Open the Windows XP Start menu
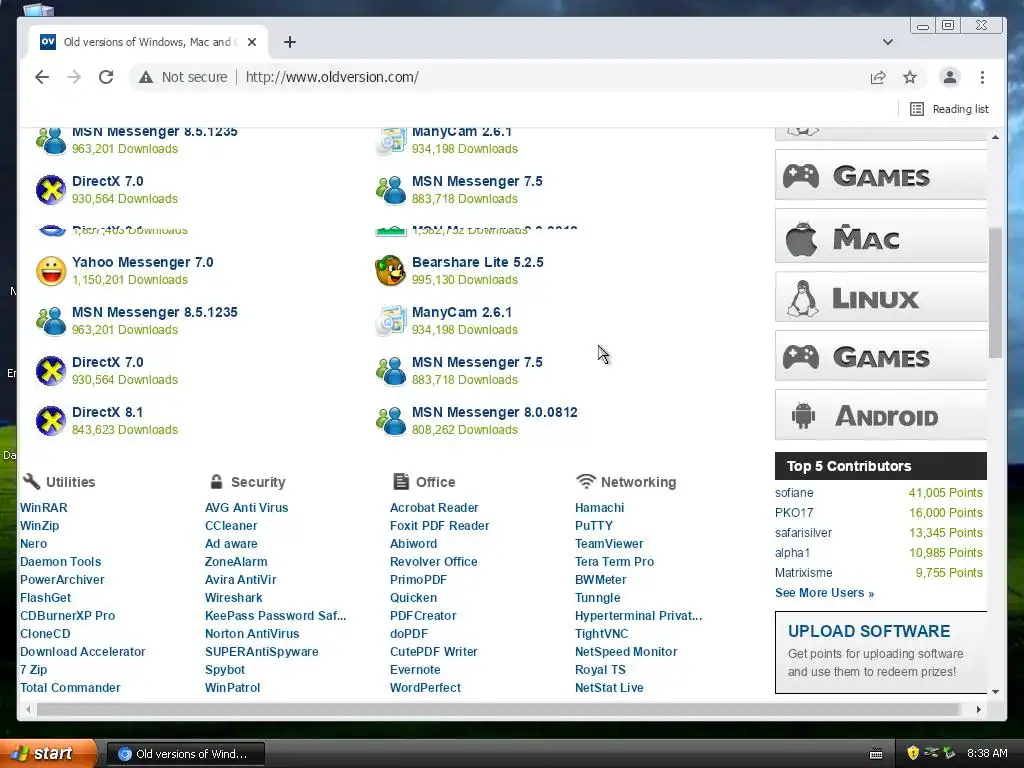Screen dimensions: 1024x768 (x=48, y=754)
